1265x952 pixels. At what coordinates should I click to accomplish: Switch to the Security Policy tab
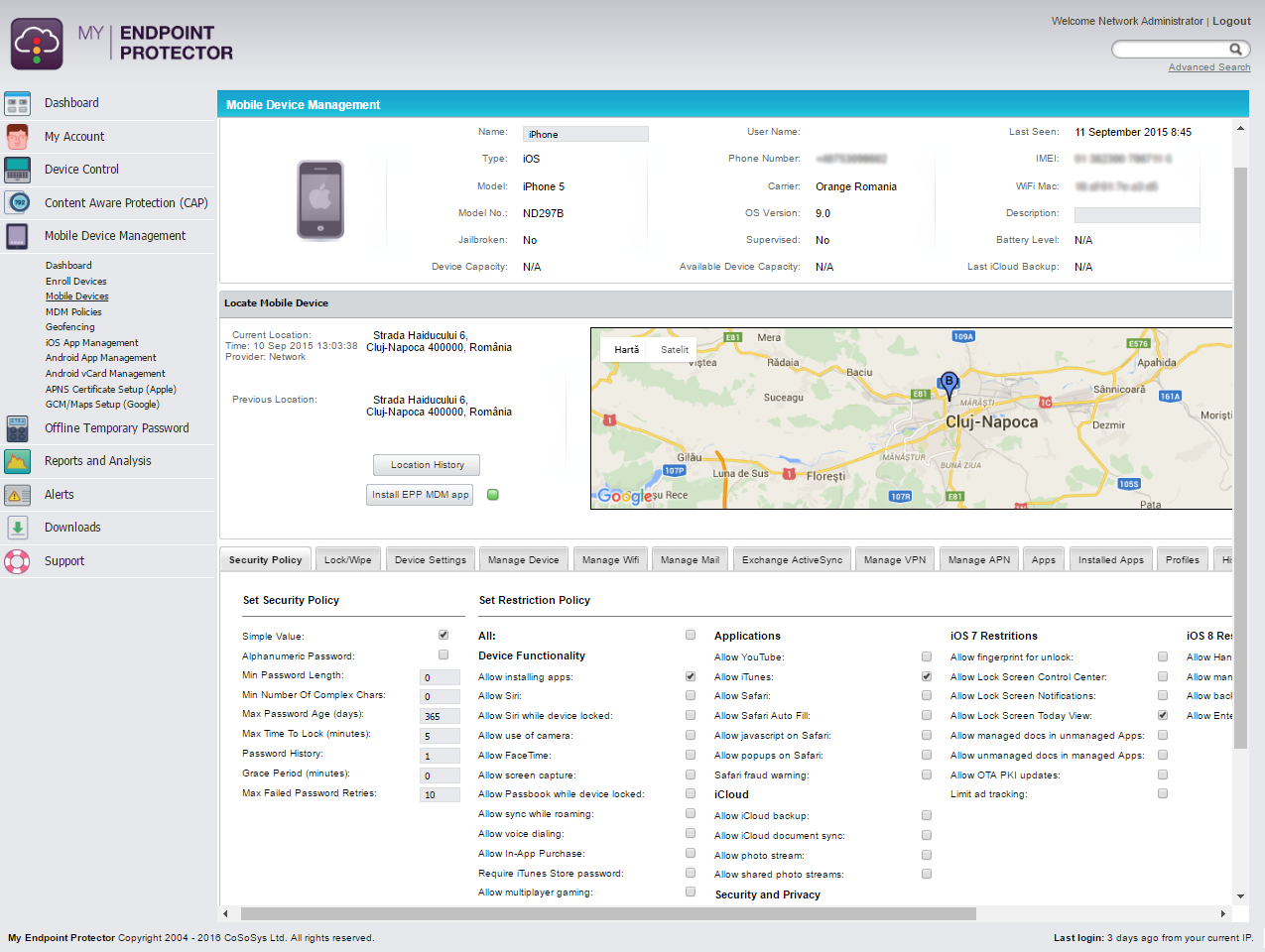pos(265,560)
